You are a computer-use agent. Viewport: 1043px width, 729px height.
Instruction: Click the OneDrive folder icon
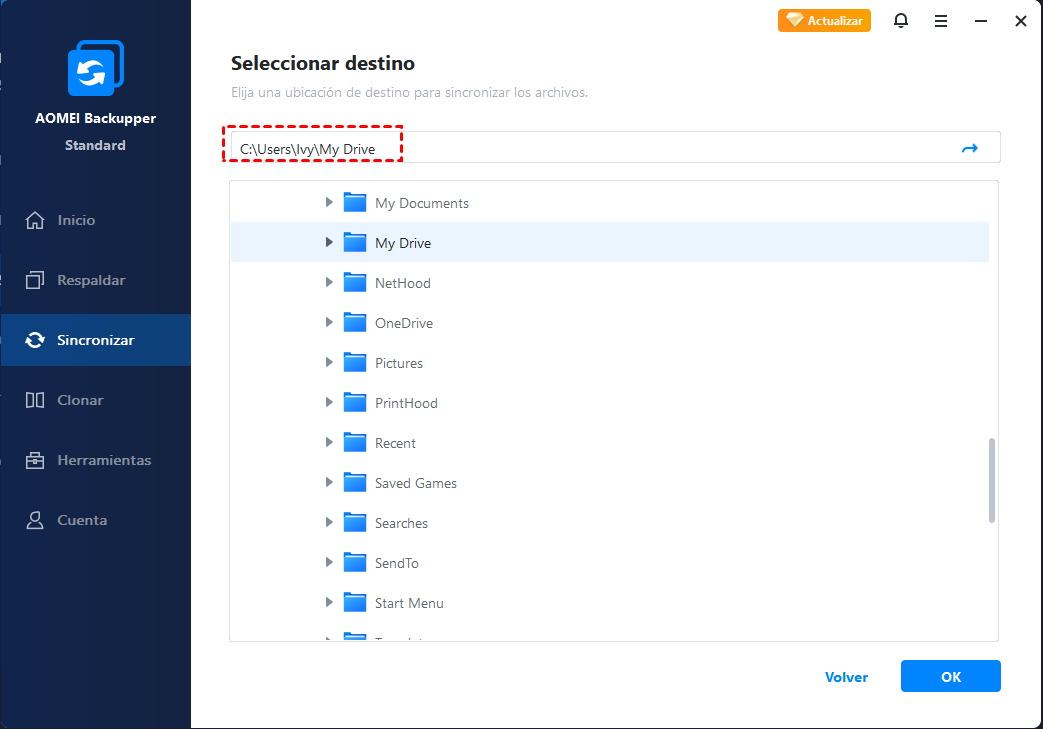(x=355, y=323)
